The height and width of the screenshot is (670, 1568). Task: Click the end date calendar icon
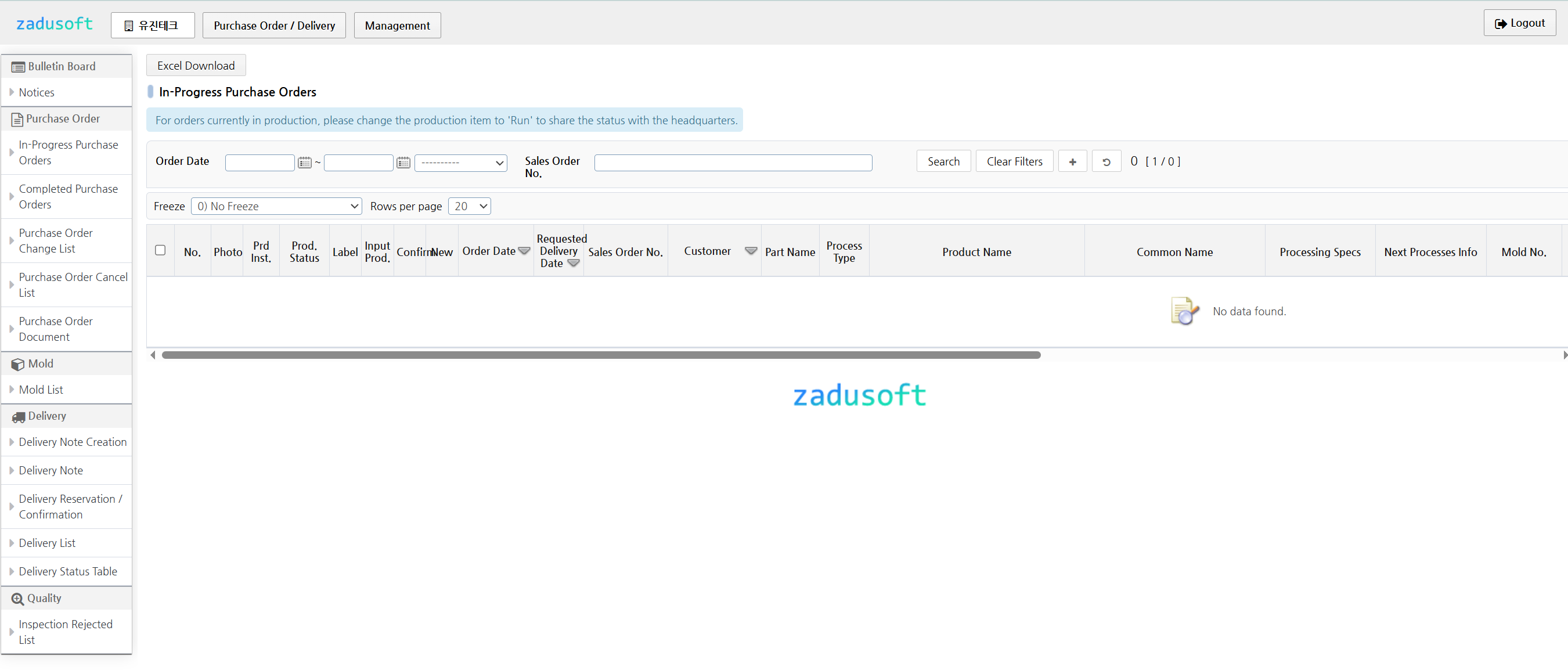(x=403, y=163)
